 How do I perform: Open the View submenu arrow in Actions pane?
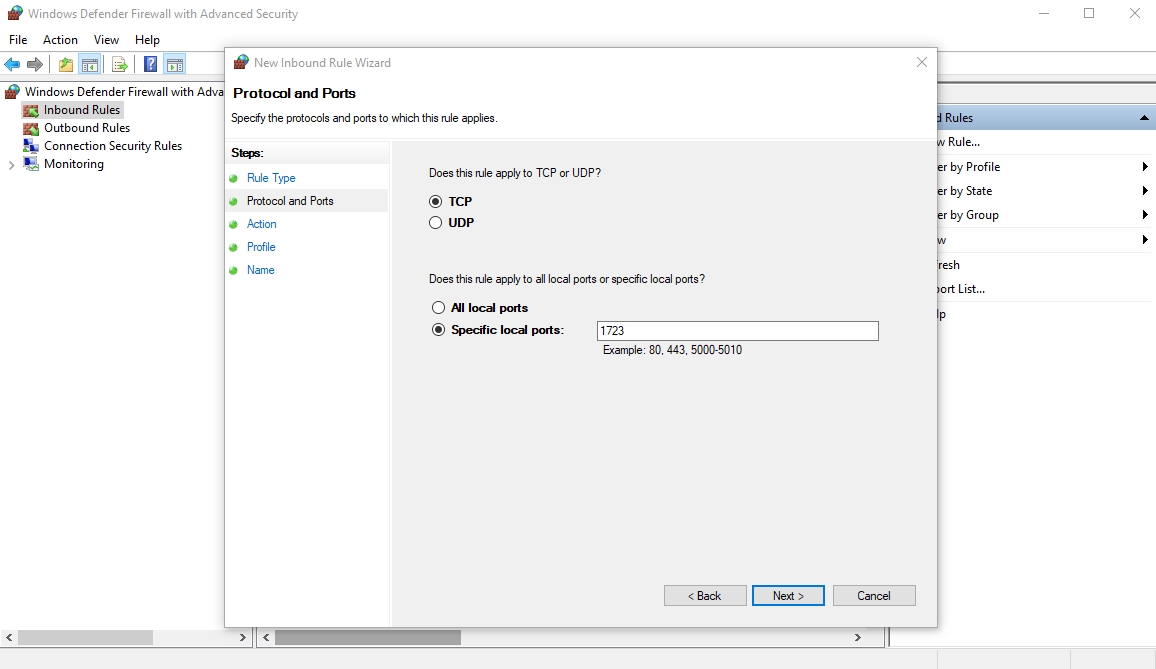pyautogui.click(x=1145, y=240)
